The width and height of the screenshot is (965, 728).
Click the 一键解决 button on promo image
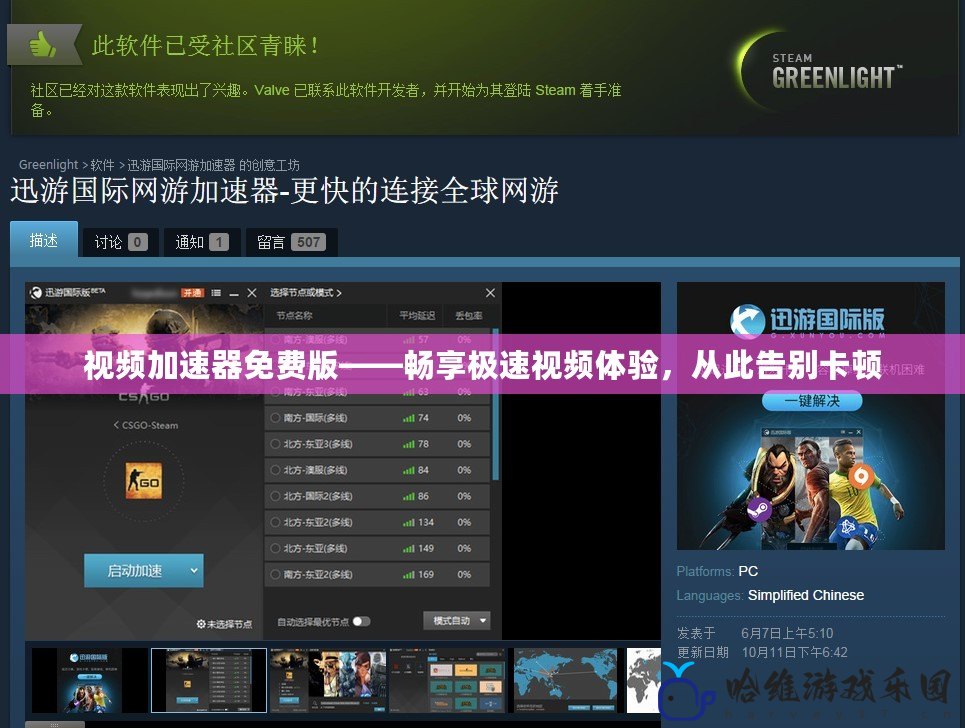[812, 401]
